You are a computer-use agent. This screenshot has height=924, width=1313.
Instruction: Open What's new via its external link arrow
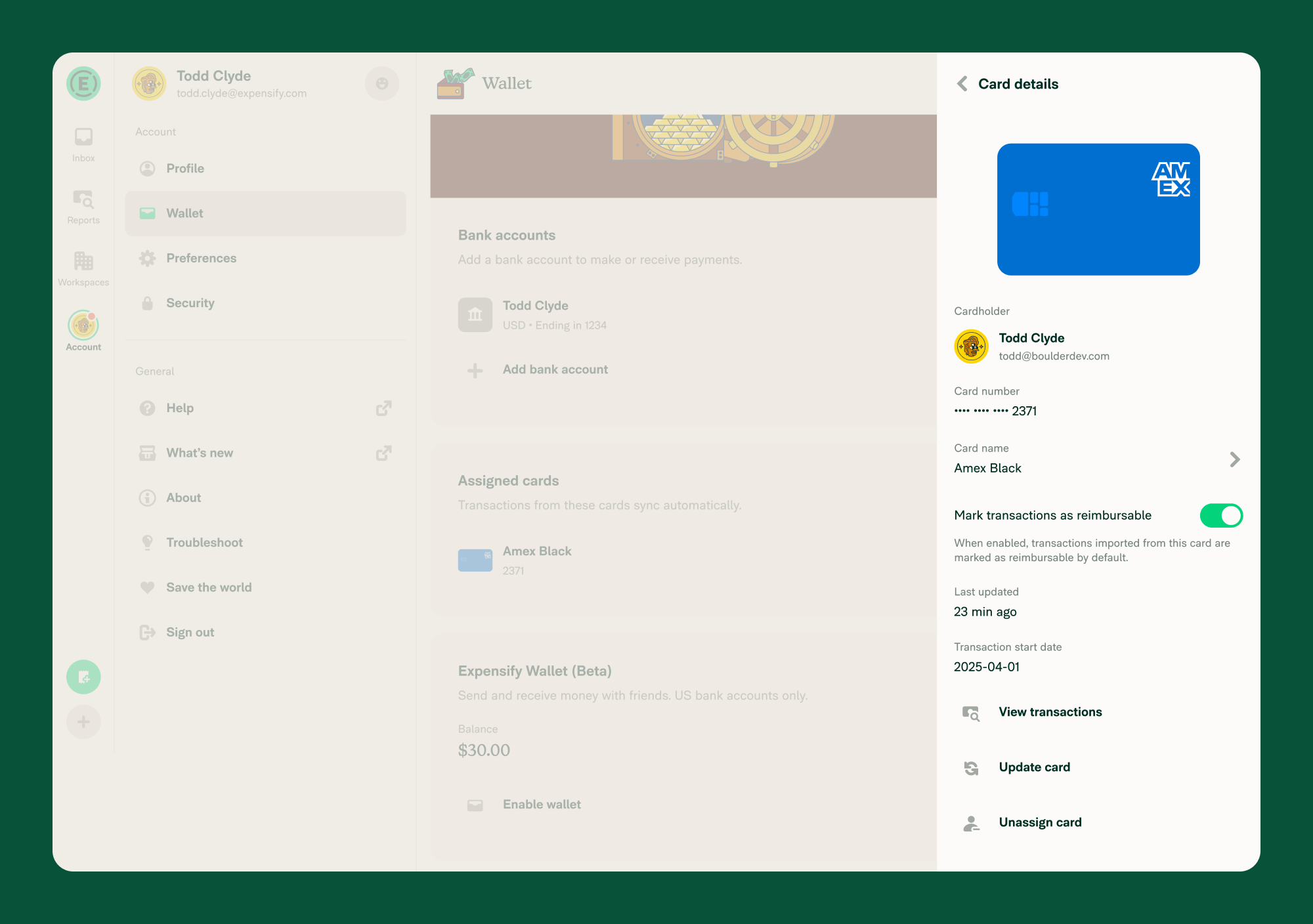383,452
